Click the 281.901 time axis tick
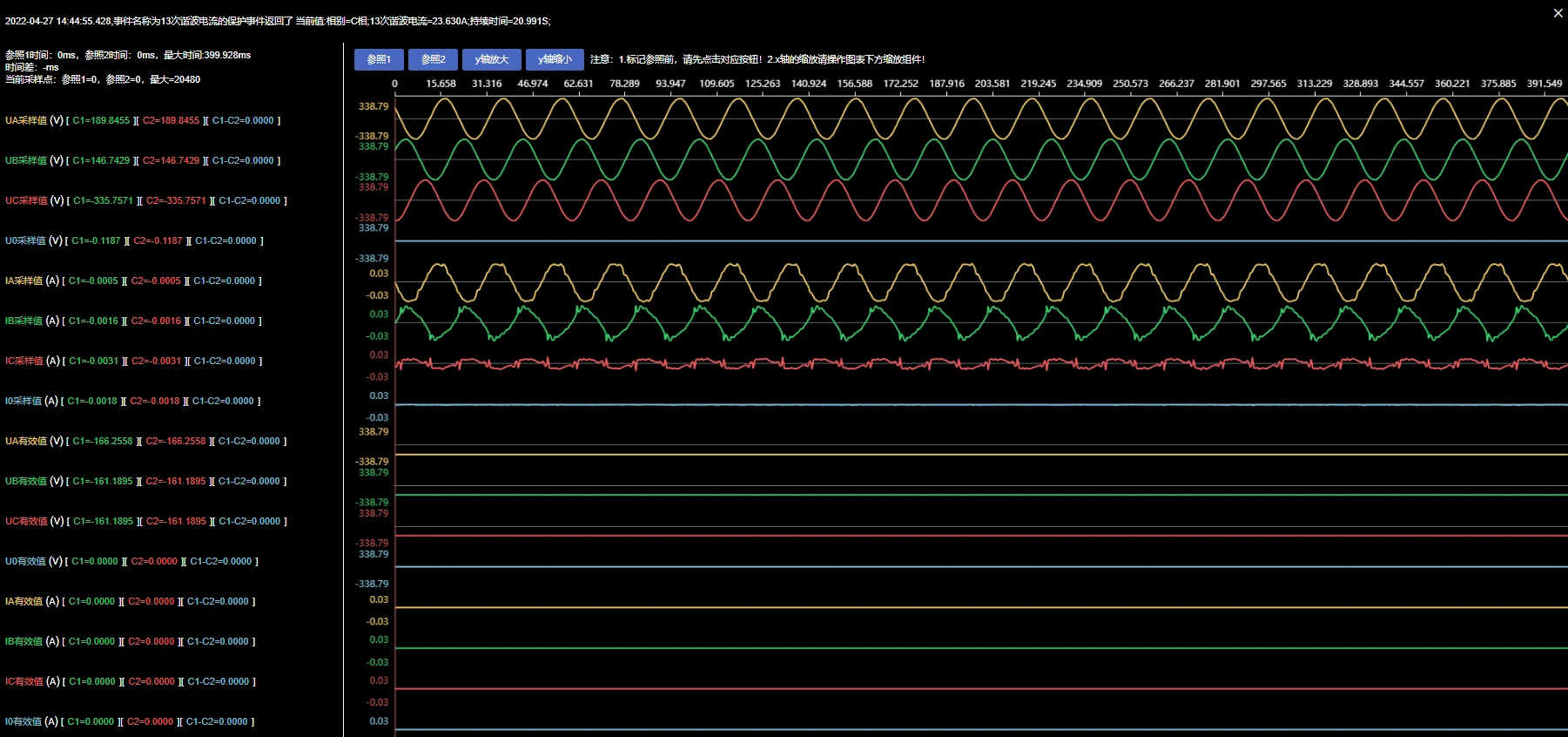 pos(1222,84)
